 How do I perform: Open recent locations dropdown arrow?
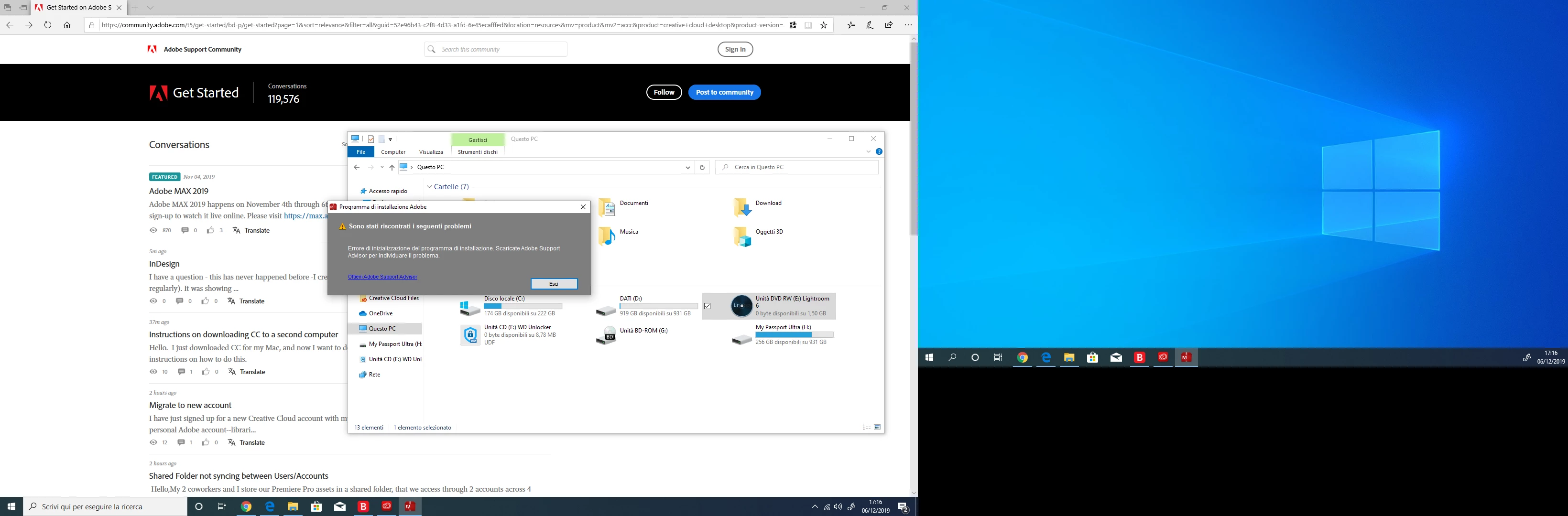click(x=381, y=167)
